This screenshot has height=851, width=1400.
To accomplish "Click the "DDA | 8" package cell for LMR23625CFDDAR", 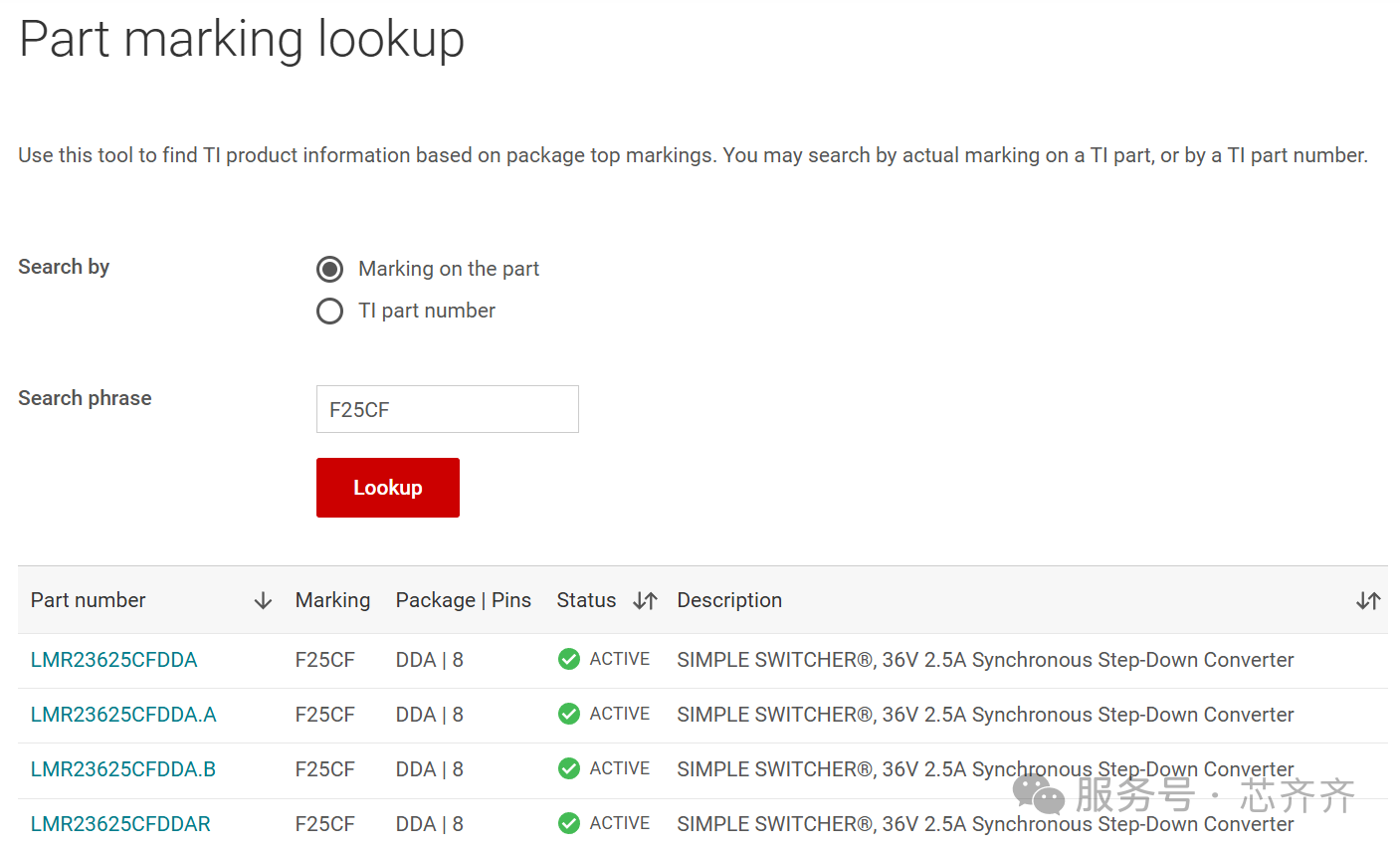I will (x=430, y=824).
